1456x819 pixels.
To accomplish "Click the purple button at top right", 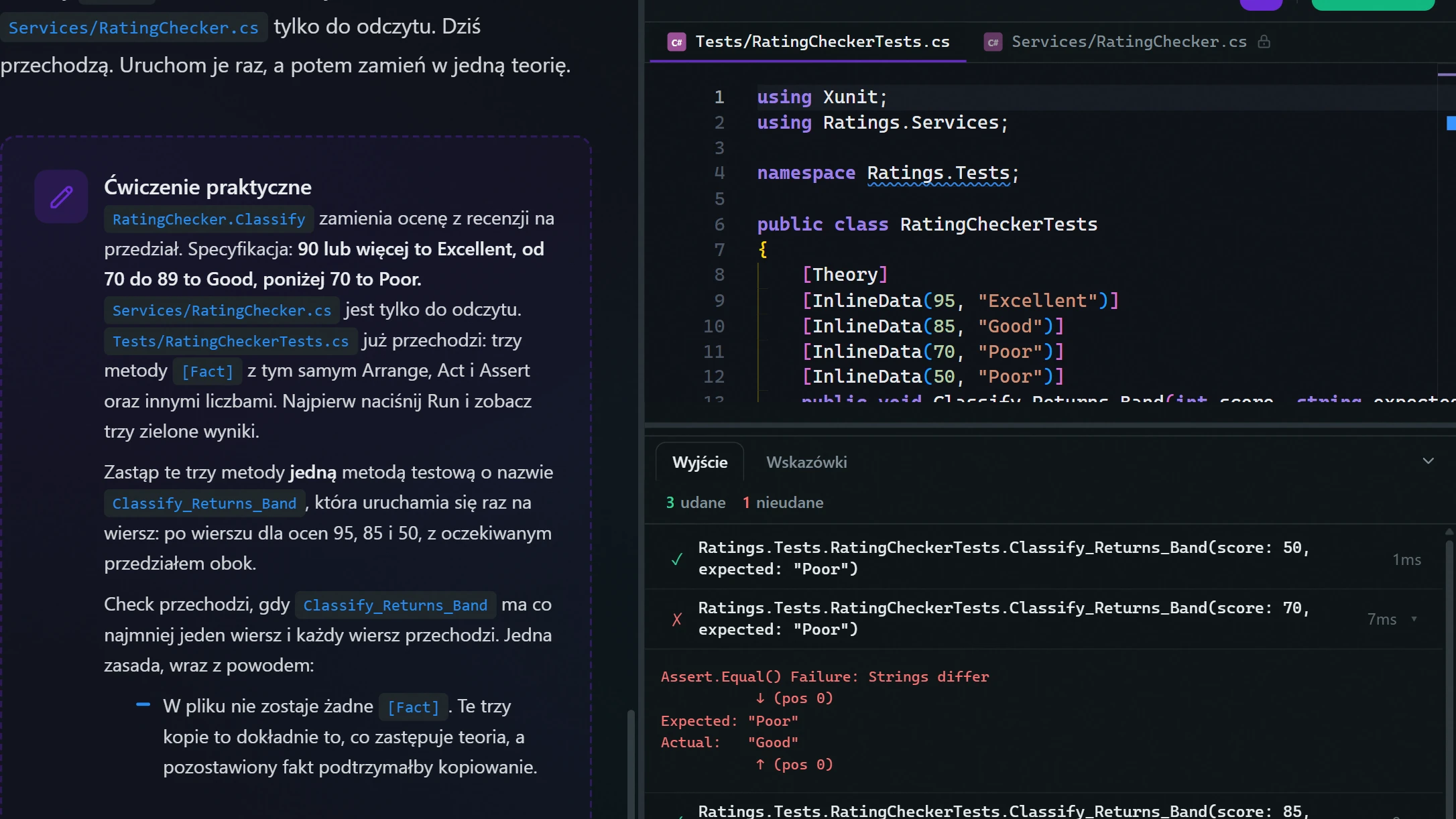I will [1261, 5].
